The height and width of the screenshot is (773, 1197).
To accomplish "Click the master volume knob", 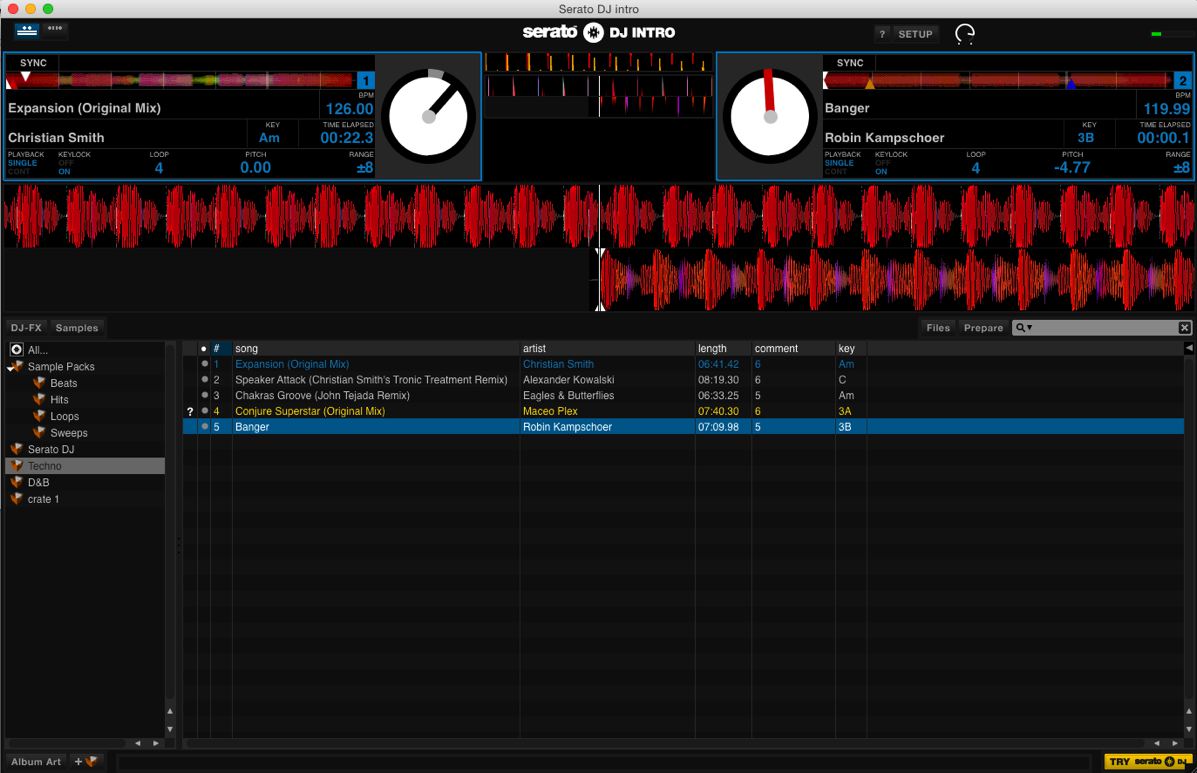I will pos(965,34).
